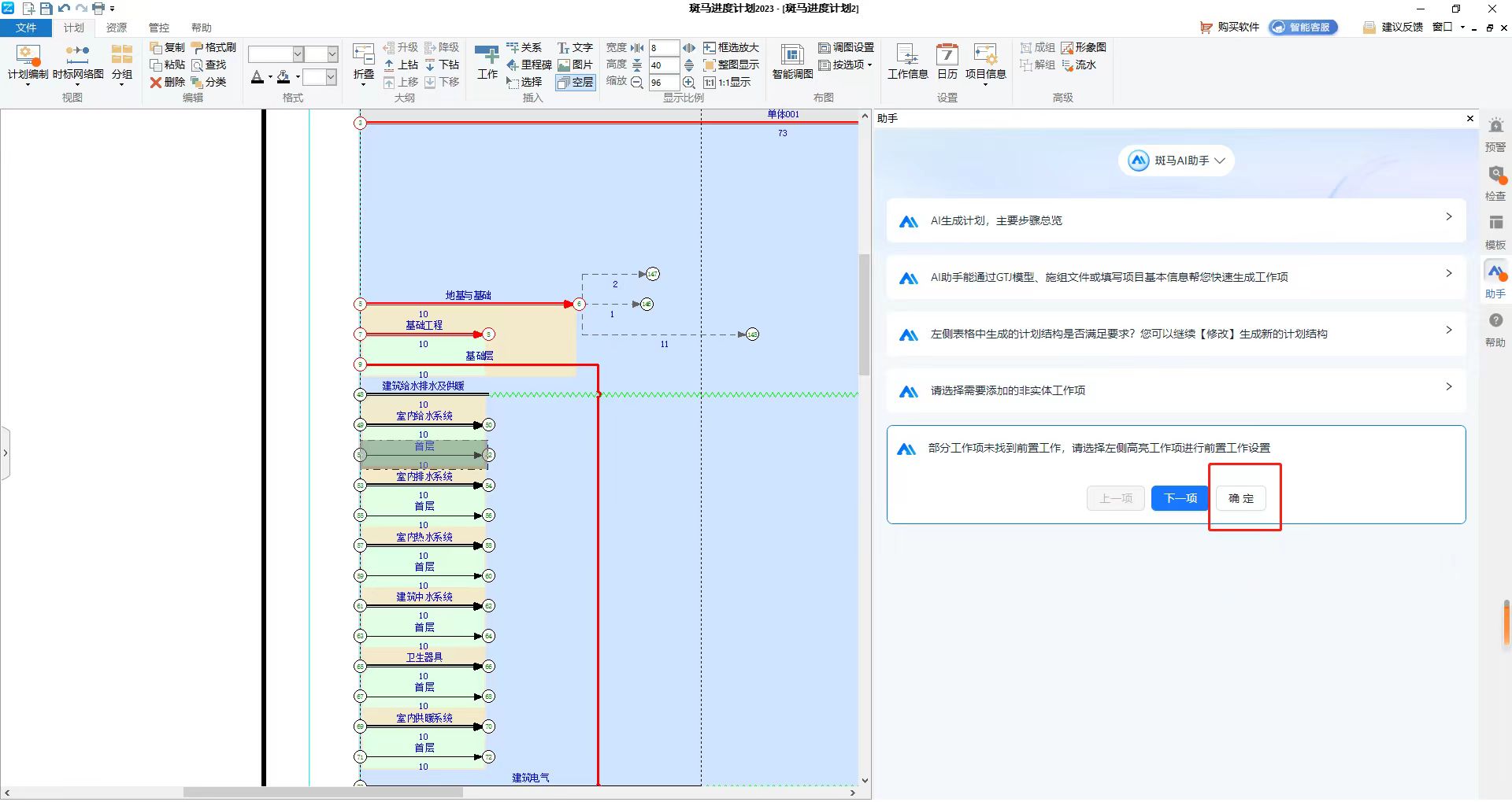Screen dimensions: 1512x802
Task: Open 智能客服 support
Action: tap(1303, 27)
